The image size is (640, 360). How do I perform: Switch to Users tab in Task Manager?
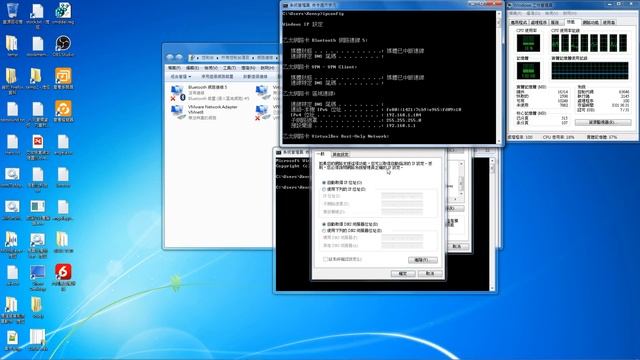point(609,22)
